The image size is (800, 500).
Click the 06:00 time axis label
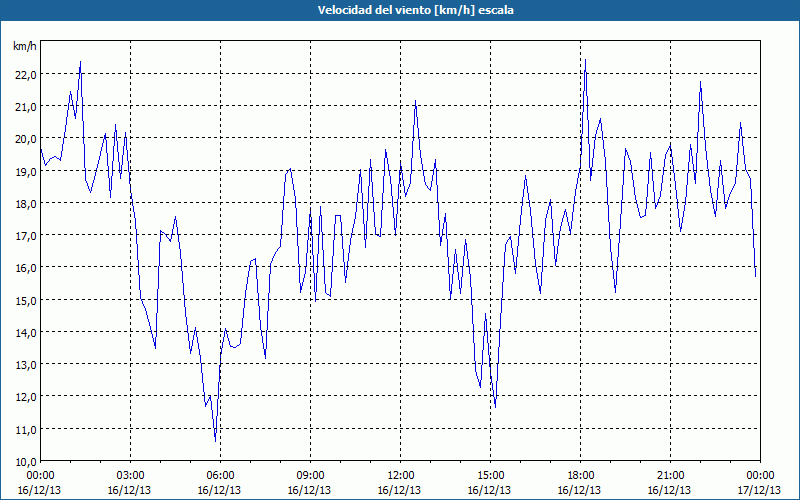(x=220, y=476)
